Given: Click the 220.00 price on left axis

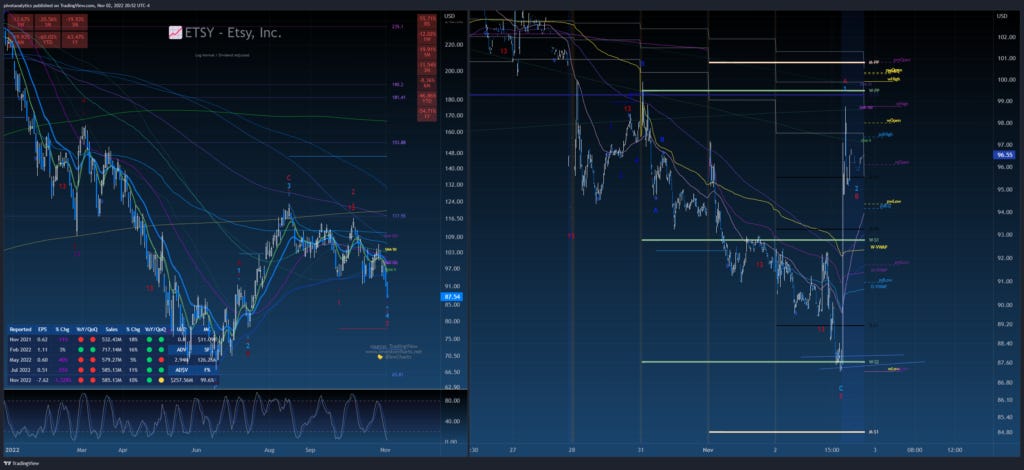Looking at the screenshot, I should (455, 45).
